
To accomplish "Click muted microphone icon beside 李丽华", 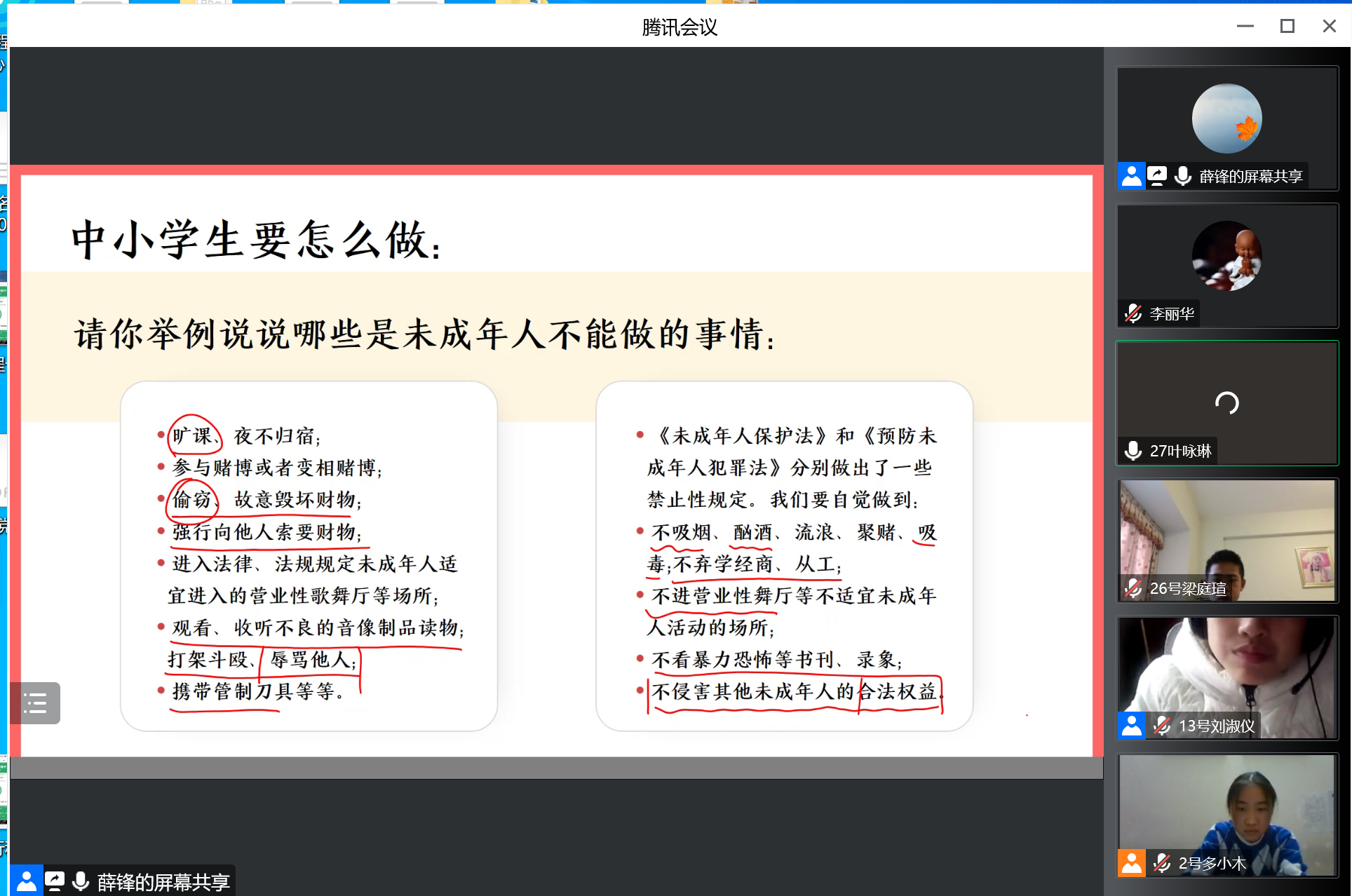I will click(1133, 313).
